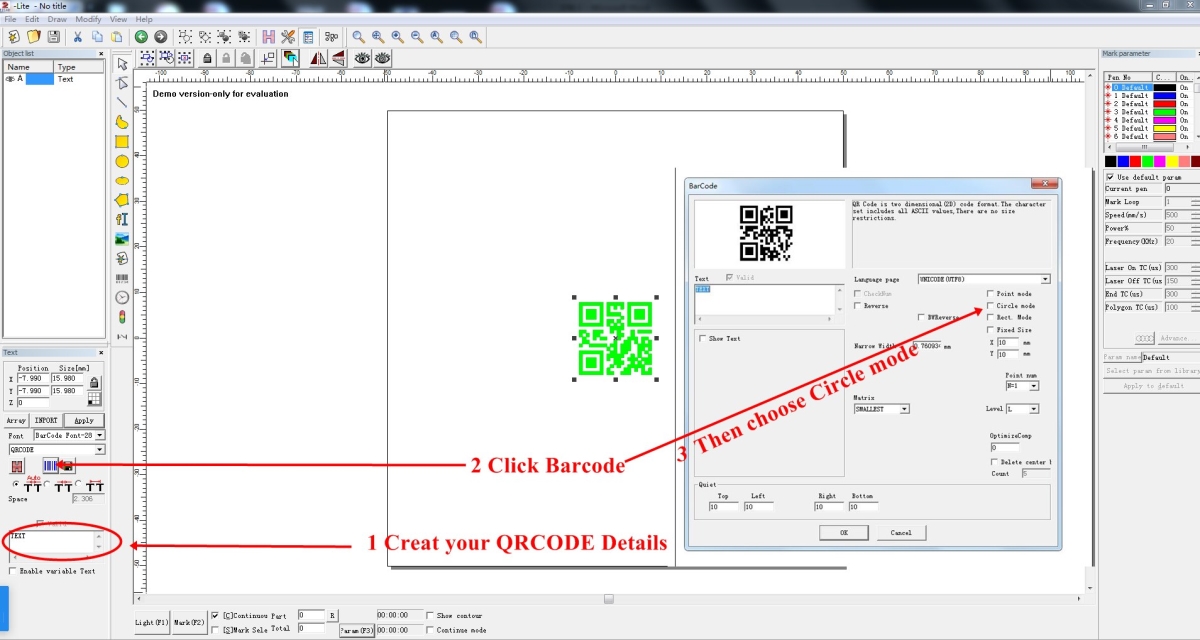Enable the Circle mode checkbox

tap(991, 306)
